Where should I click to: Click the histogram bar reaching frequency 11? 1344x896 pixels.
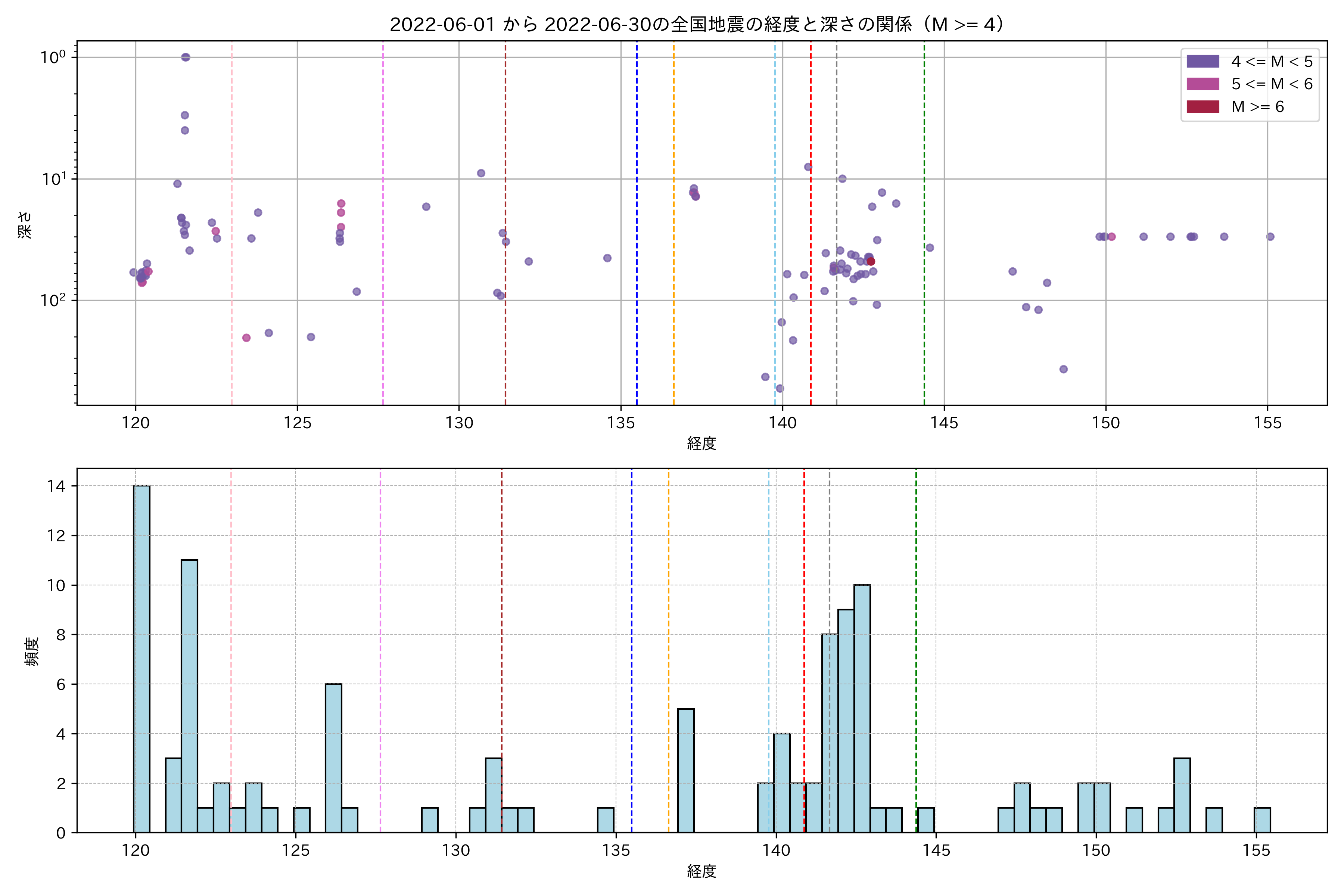tap(189, 696)
